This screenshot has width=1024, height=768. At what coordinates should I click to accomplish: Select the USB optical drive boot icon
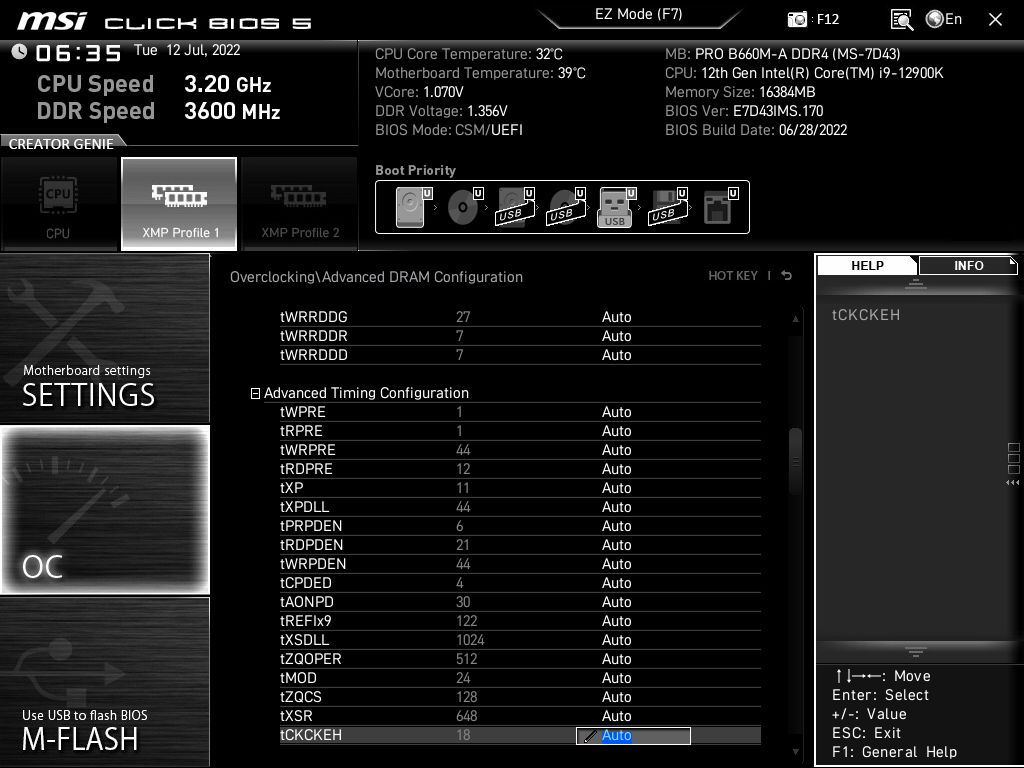point(566,207)
